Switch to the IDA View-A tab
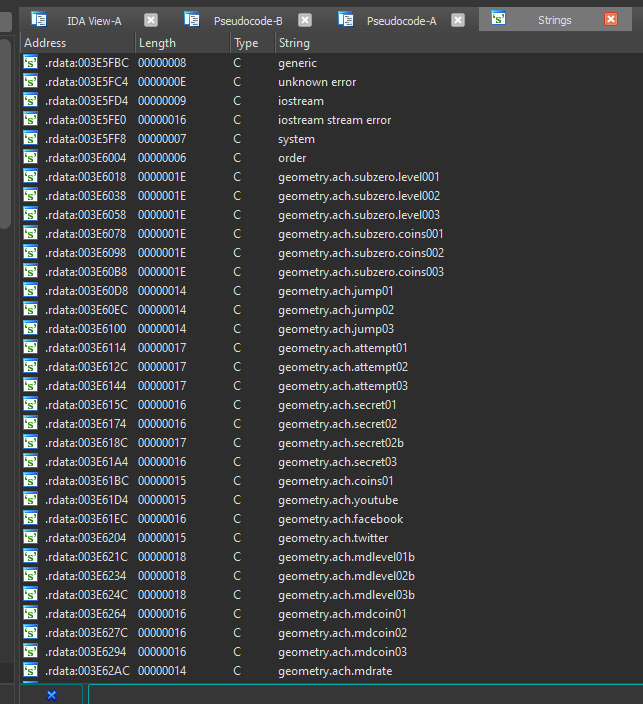The height and width of the screenshot is (704, 643). 94,21
